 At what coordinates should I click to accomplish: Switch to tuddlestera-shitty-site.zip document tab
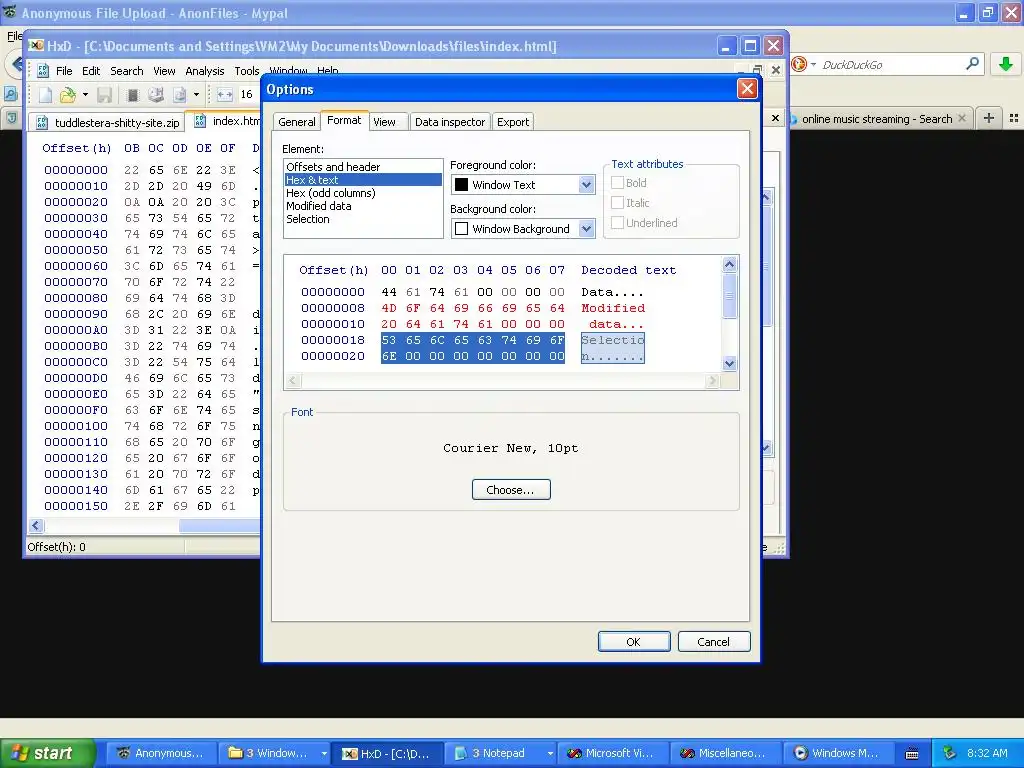point(108,123)
